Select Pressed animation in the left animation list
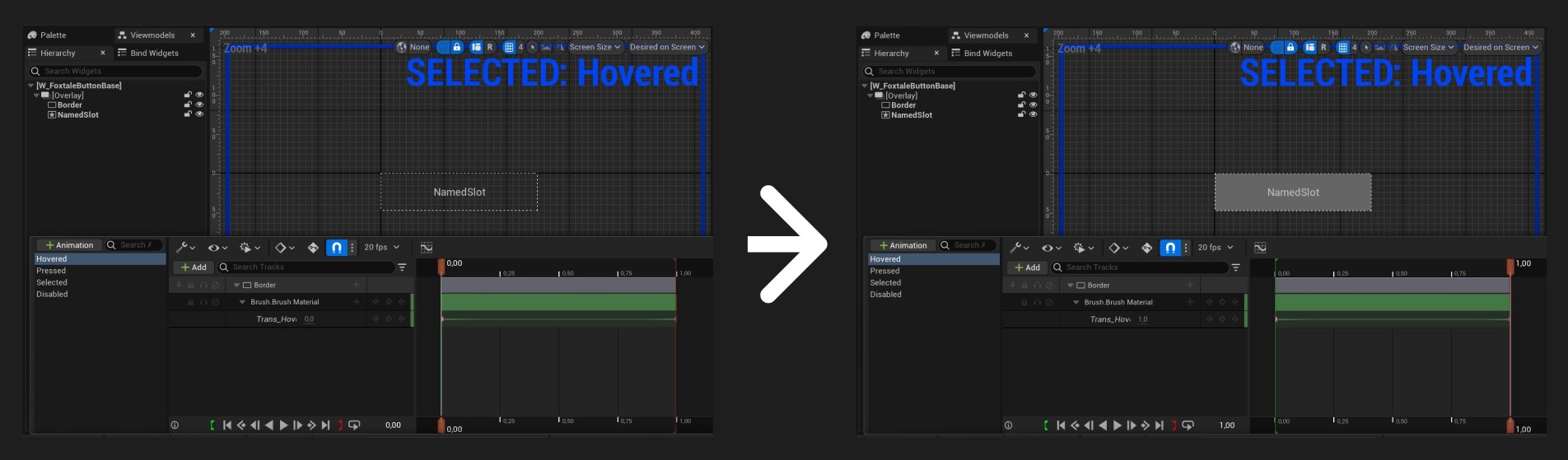This screenshot has height=460, width=1568. 51,271
